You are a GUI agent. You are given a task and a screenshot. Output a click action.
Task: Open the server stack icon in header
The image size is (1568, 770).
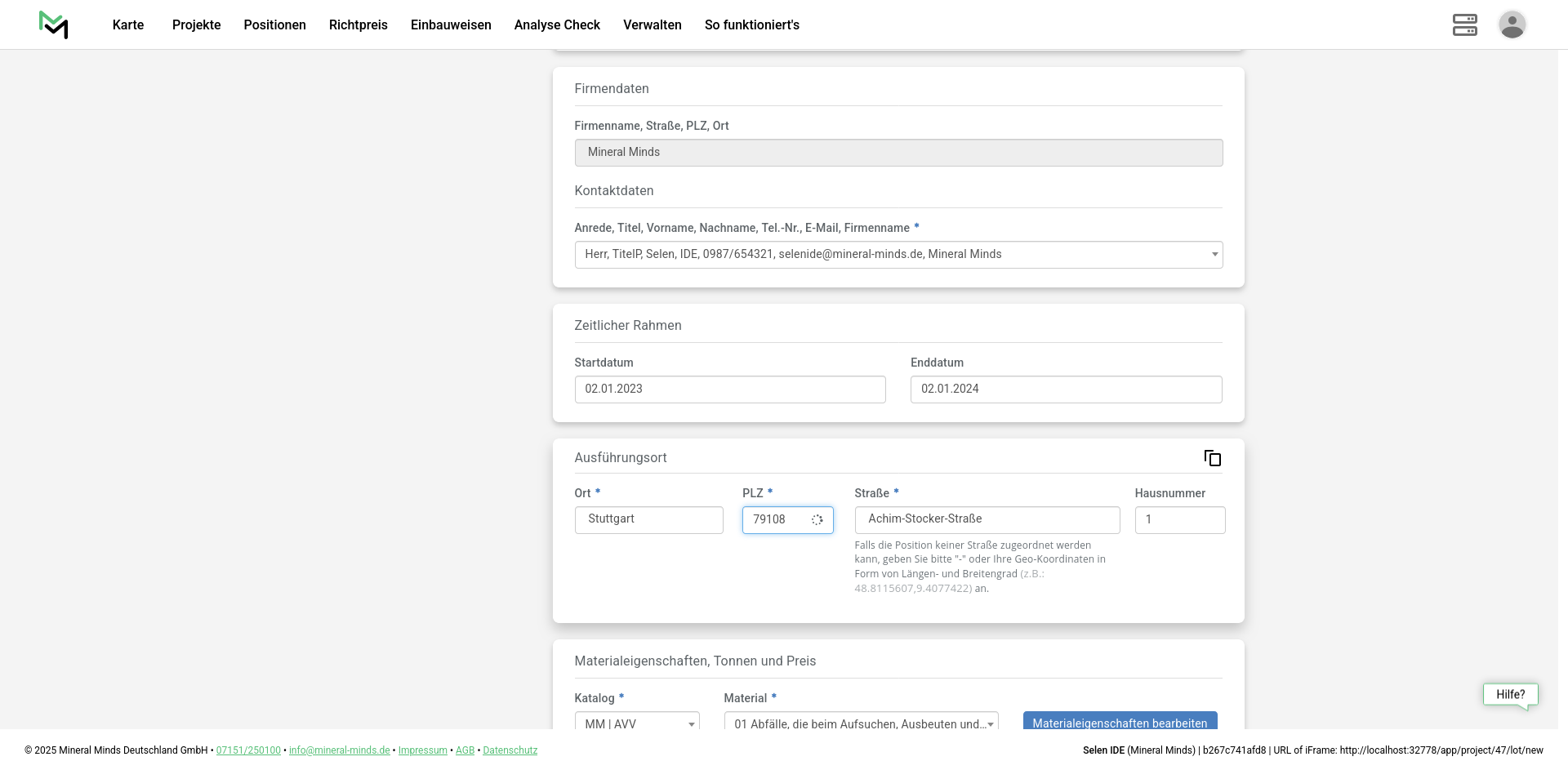[1464, 24]
